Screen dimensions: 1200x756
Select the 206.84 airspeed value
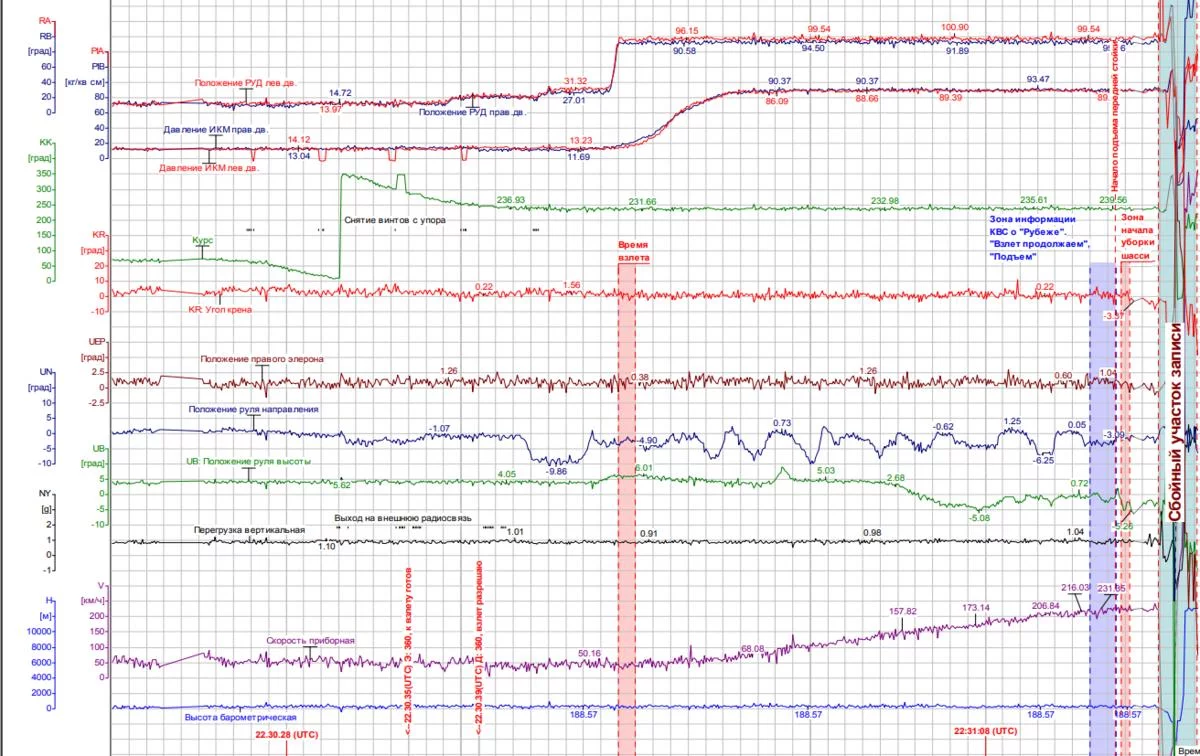click(1045, 605)
